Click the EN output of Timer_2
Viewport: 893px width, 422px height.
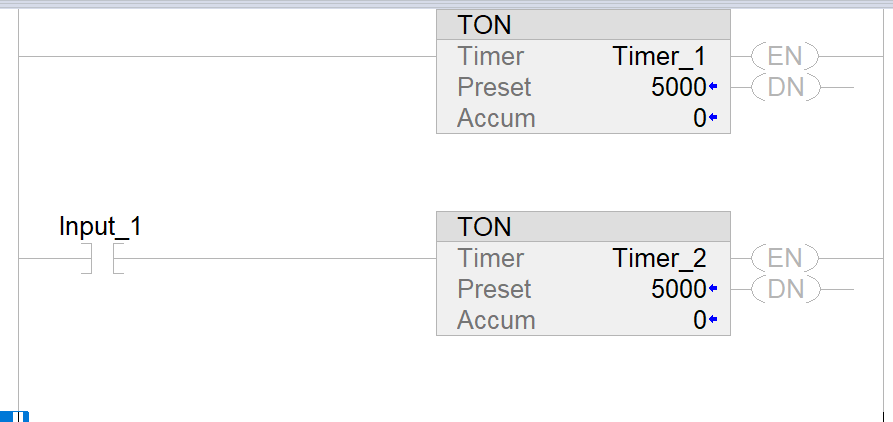point(785,258)
